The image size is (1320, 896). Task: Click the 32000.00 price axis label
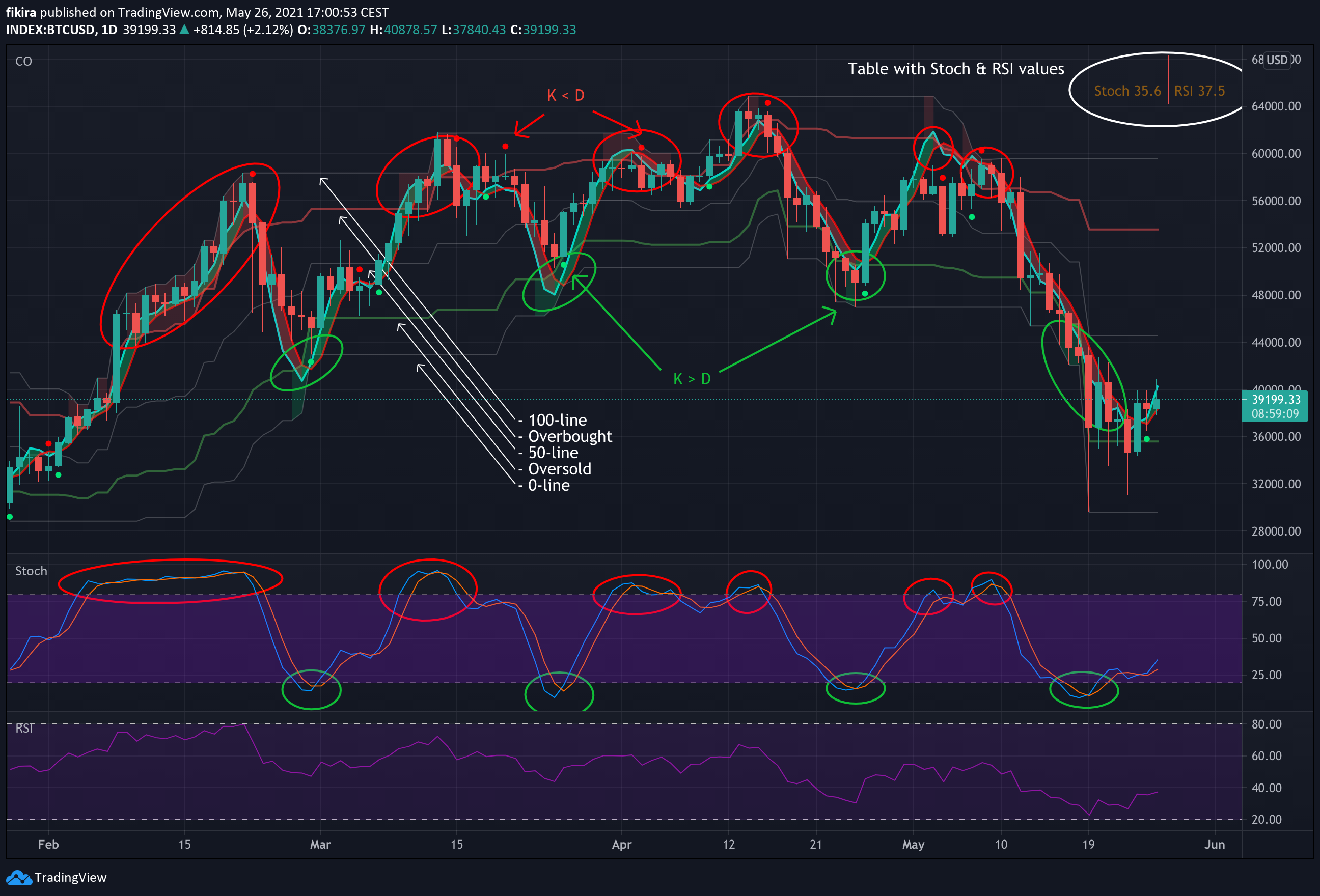1276,484
